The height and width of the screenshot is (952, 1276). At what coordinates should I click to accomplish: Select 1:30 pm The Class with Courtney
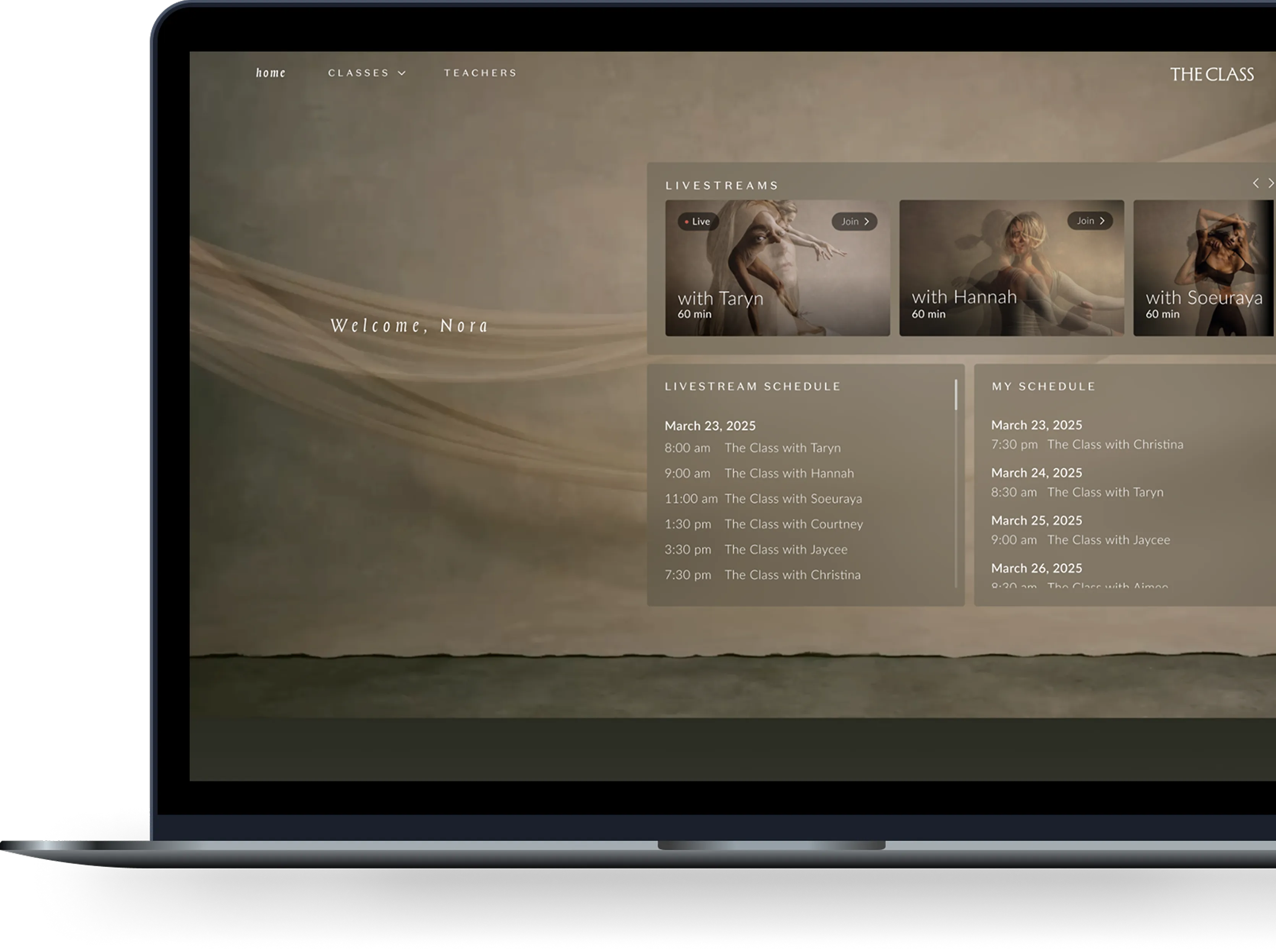764,524
